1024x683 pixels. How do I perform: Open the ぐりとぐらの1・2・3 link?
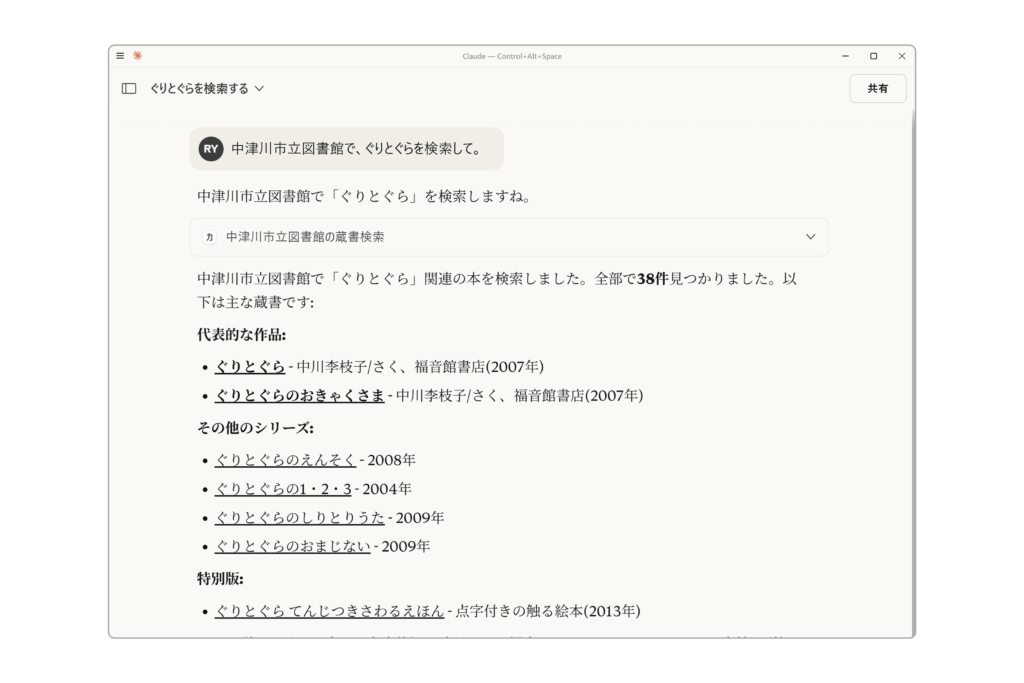point(282,489)
